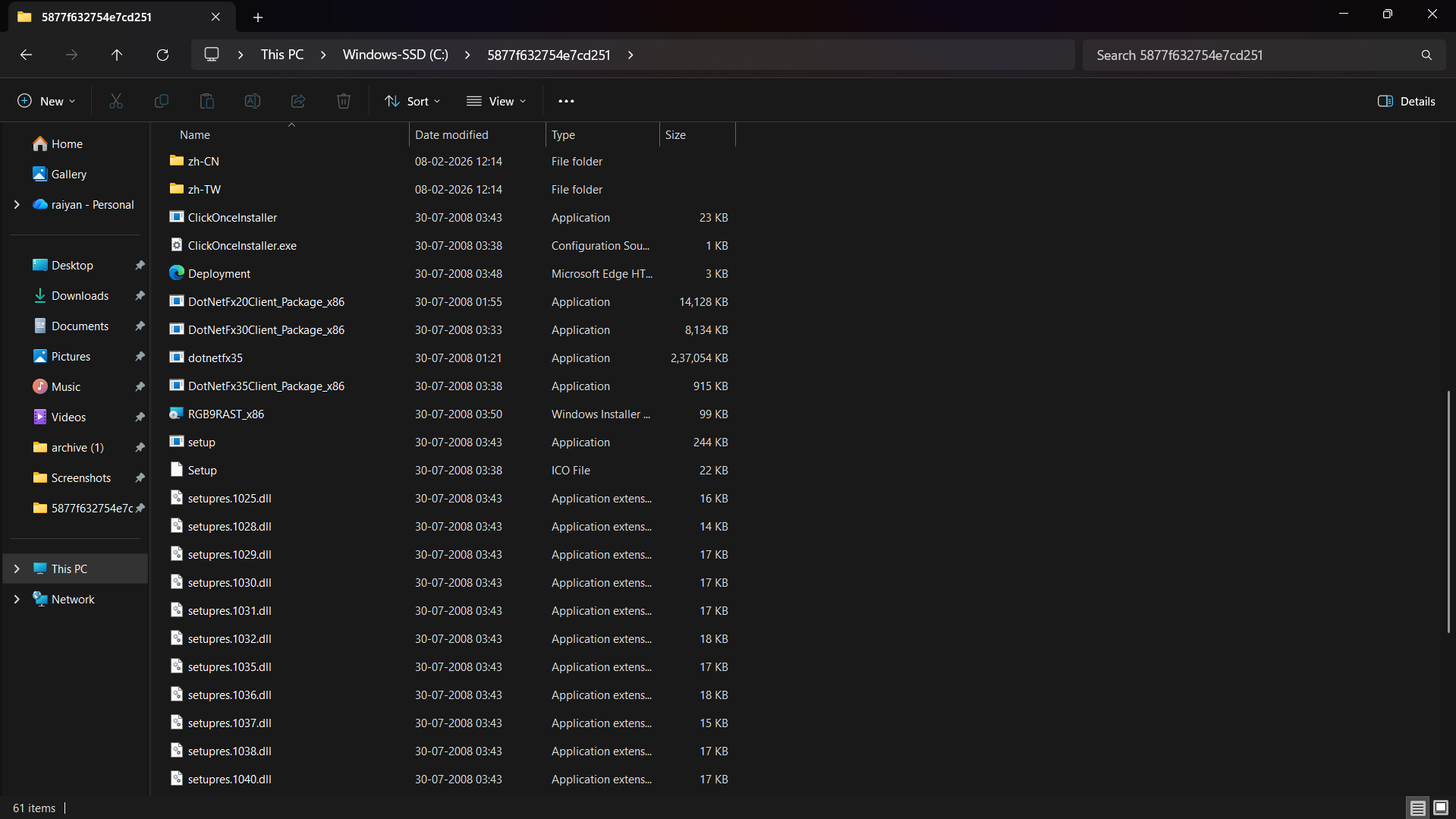1456x819 pixels.
Task: Expand the This PC tree node
Action: [17, 569]
